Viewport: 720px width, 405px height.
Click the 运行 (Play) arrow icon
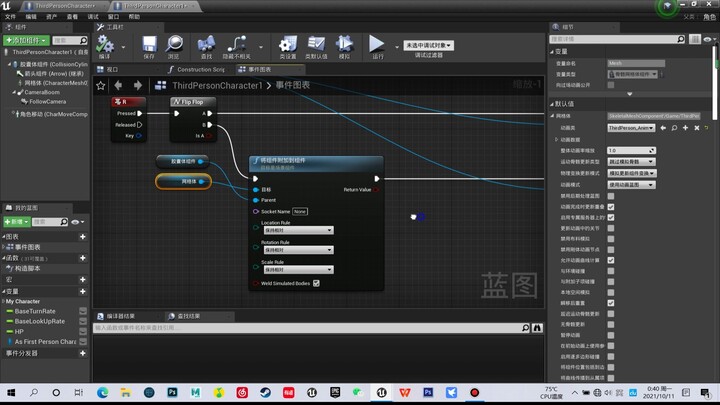[x=377, y=44]
